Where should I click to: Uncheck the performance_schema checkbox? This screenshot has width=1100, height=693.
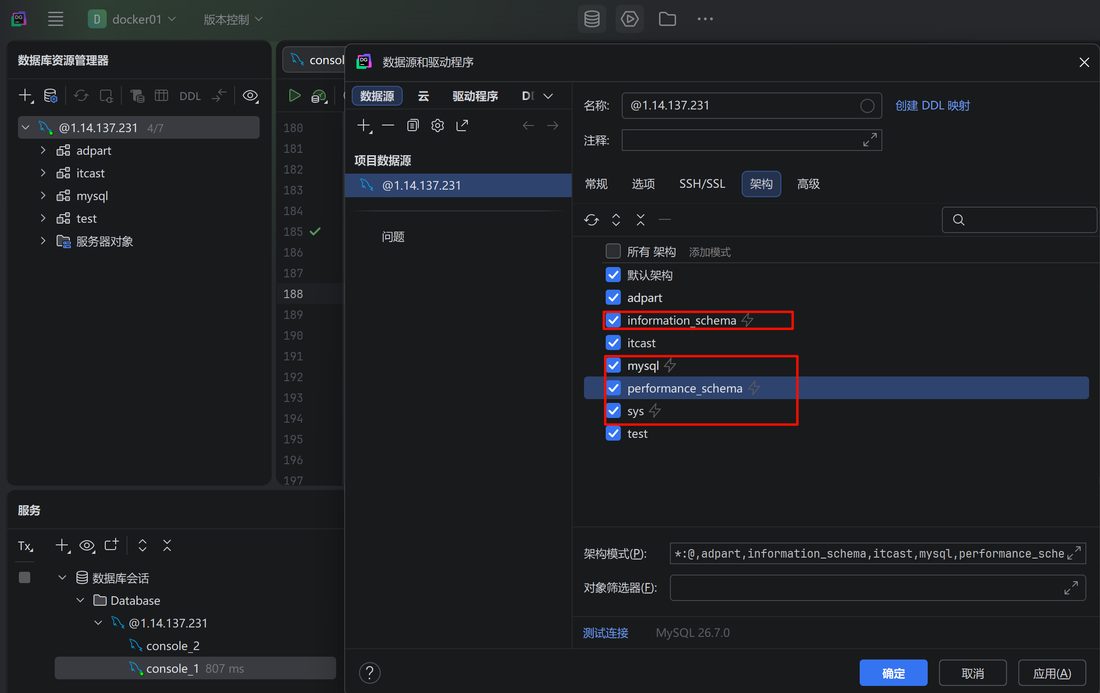coord(613,388)
